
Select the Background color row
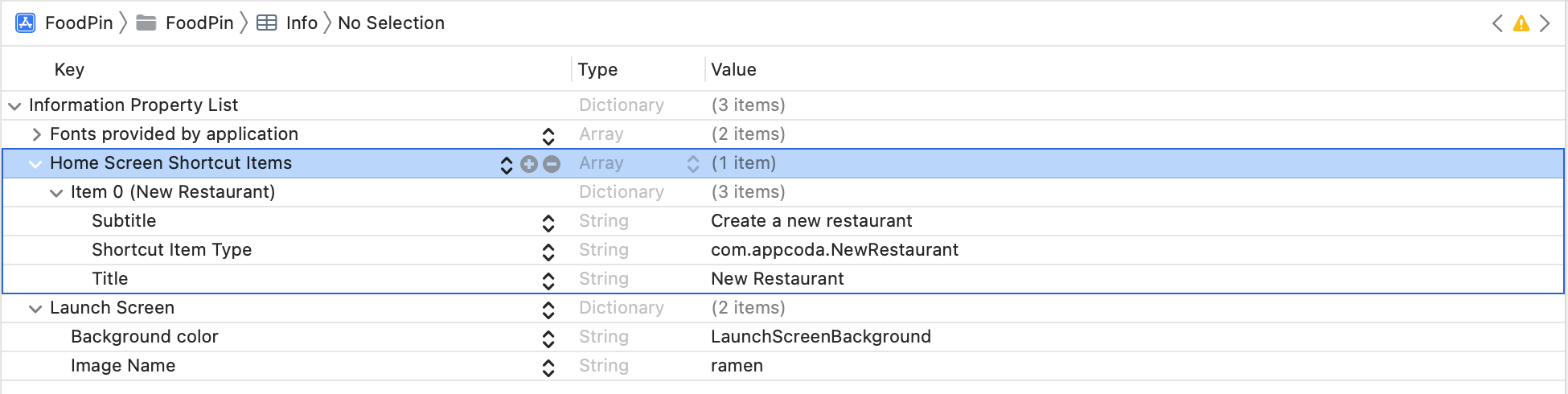145,337
